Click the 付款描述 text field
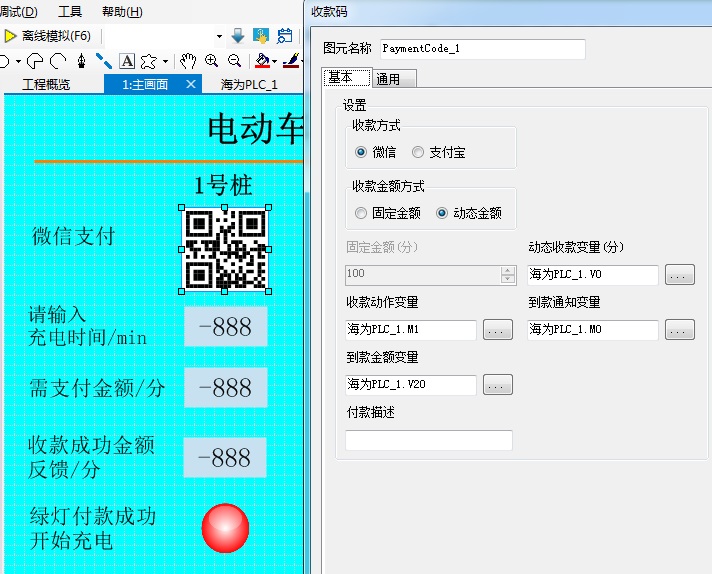712x574 pixels. click(429, 440)
